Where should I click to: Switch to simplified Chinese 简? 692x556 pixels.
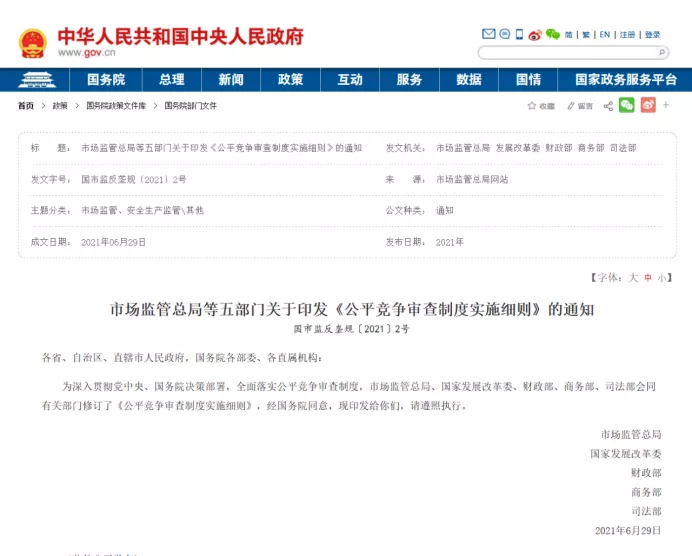(568, 34)
